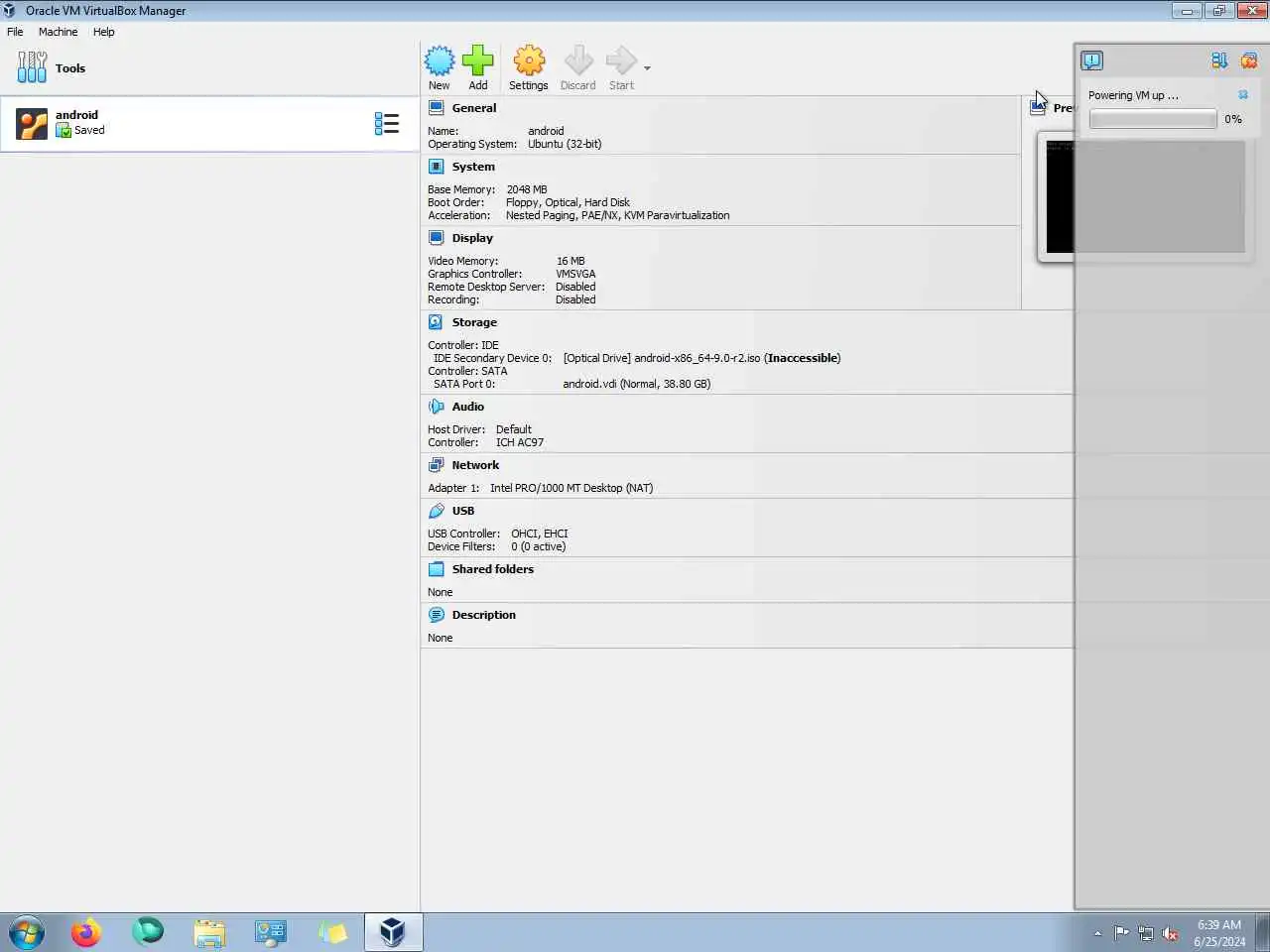This screenshot has width=1270, height=952.
Task: Click the Powering VM up progress bar
Action: coord(1153,119)
